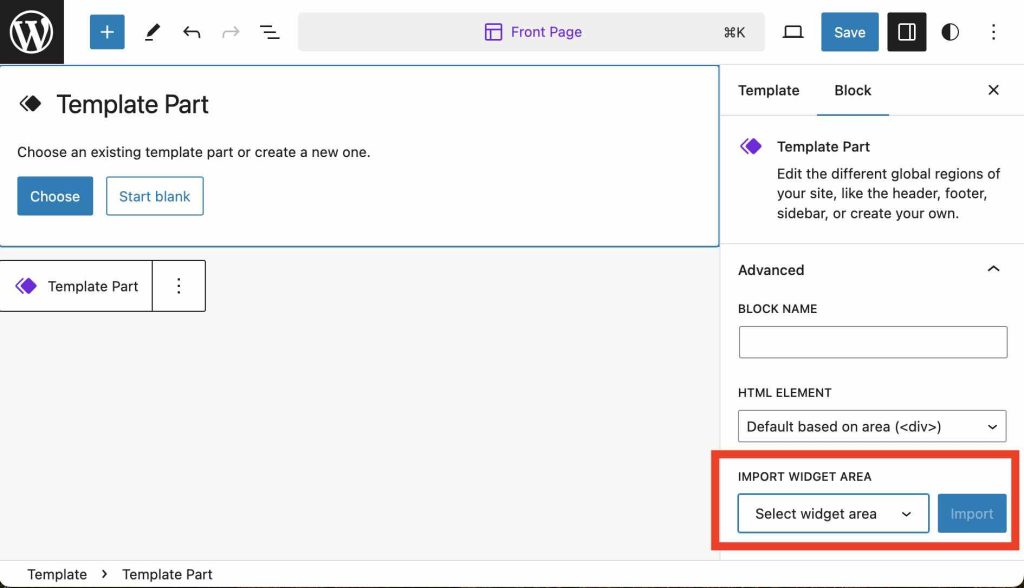
Task: Switch to the Block tab
Action: (852, 90)
